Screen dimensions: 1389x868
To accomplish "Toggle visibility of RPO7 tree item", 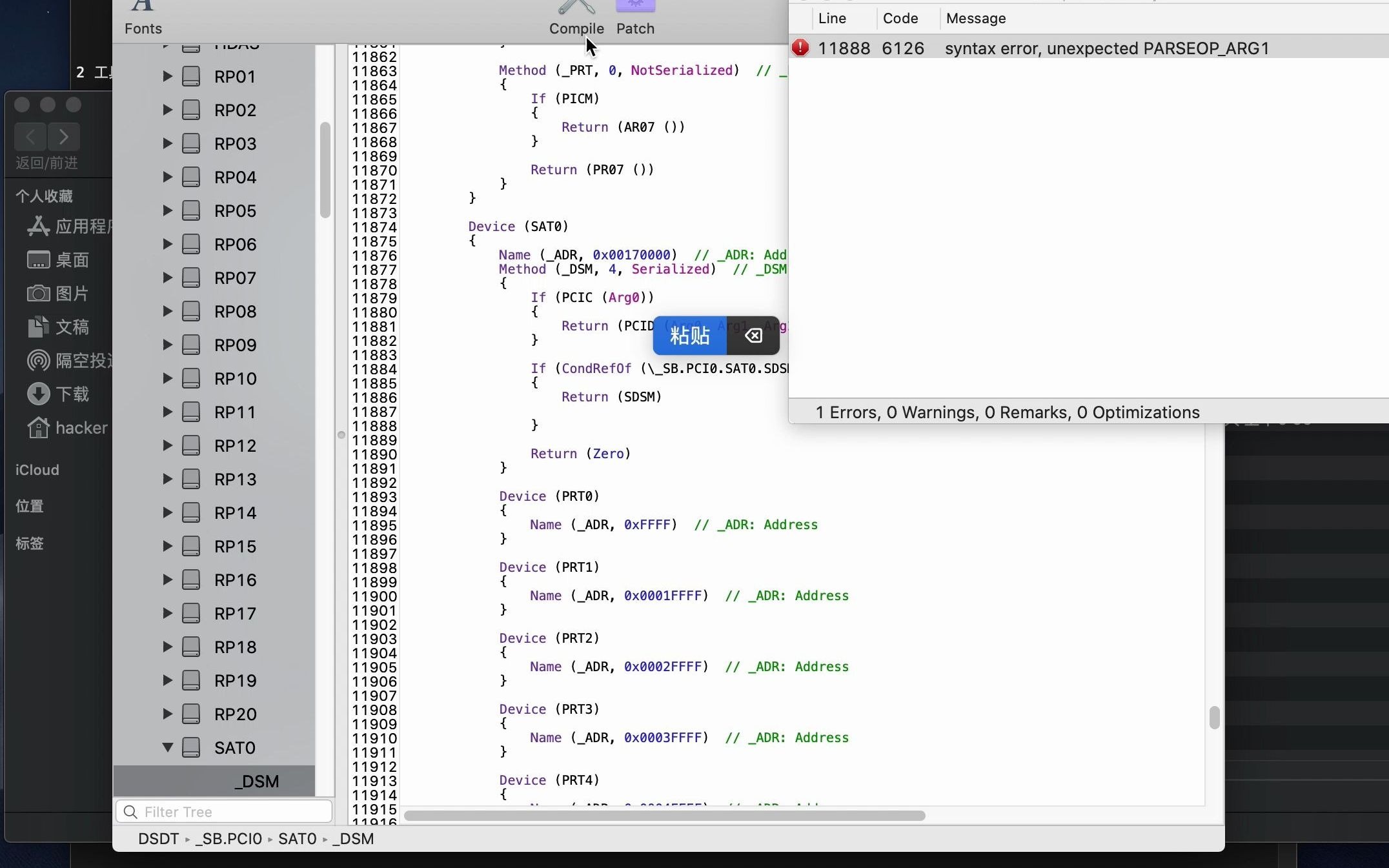I will 166,278.
